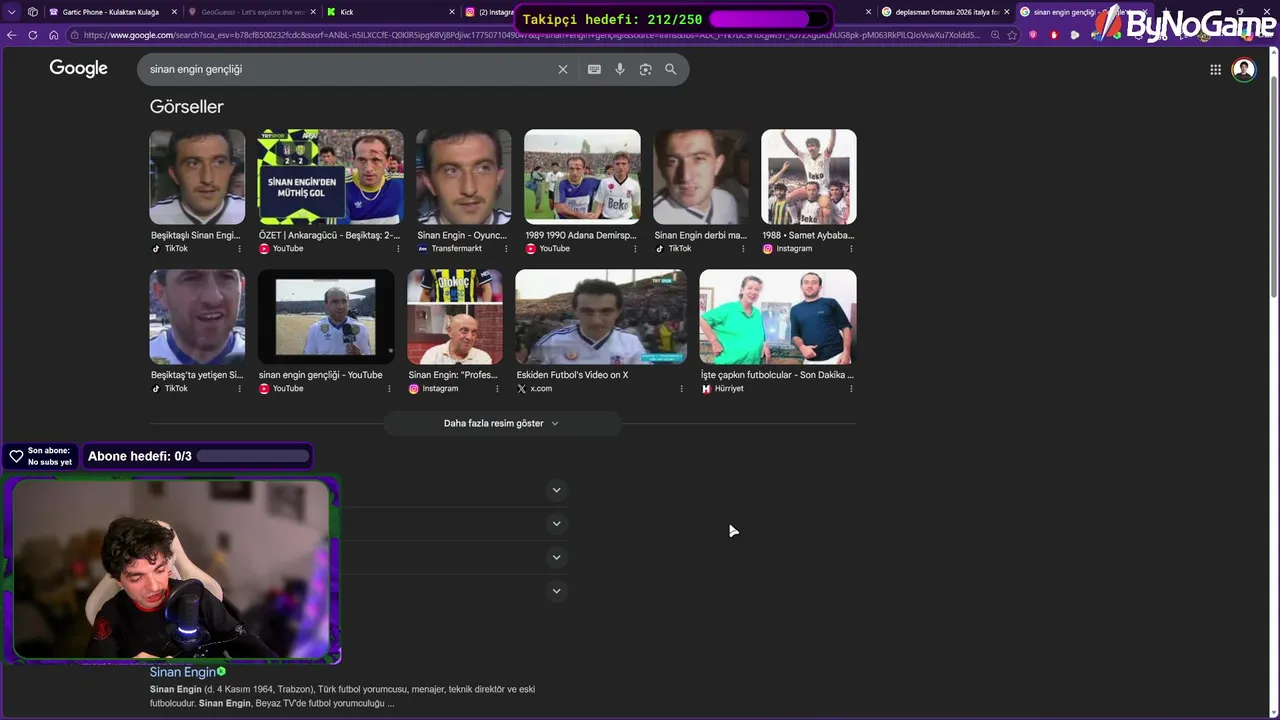Image resolution: width=1280 pixels, height=720 pixels.
Task: Open options for sinan engin gençliği YouTube
Action: pos(388,389)
